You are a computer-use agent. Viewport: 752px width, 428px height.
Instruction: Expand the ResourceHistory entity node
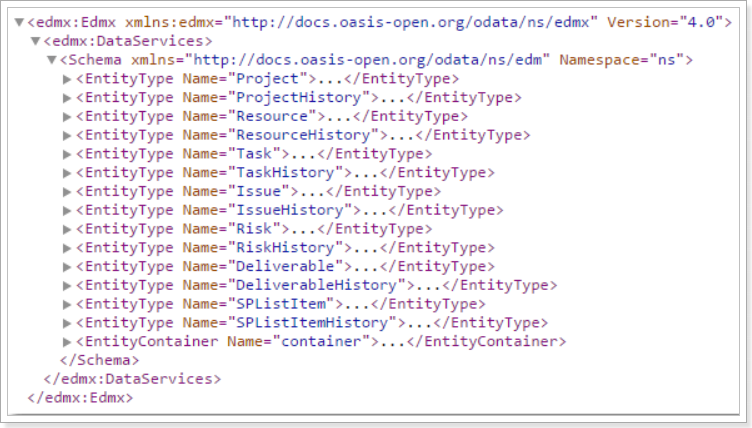tap(67, 135)
